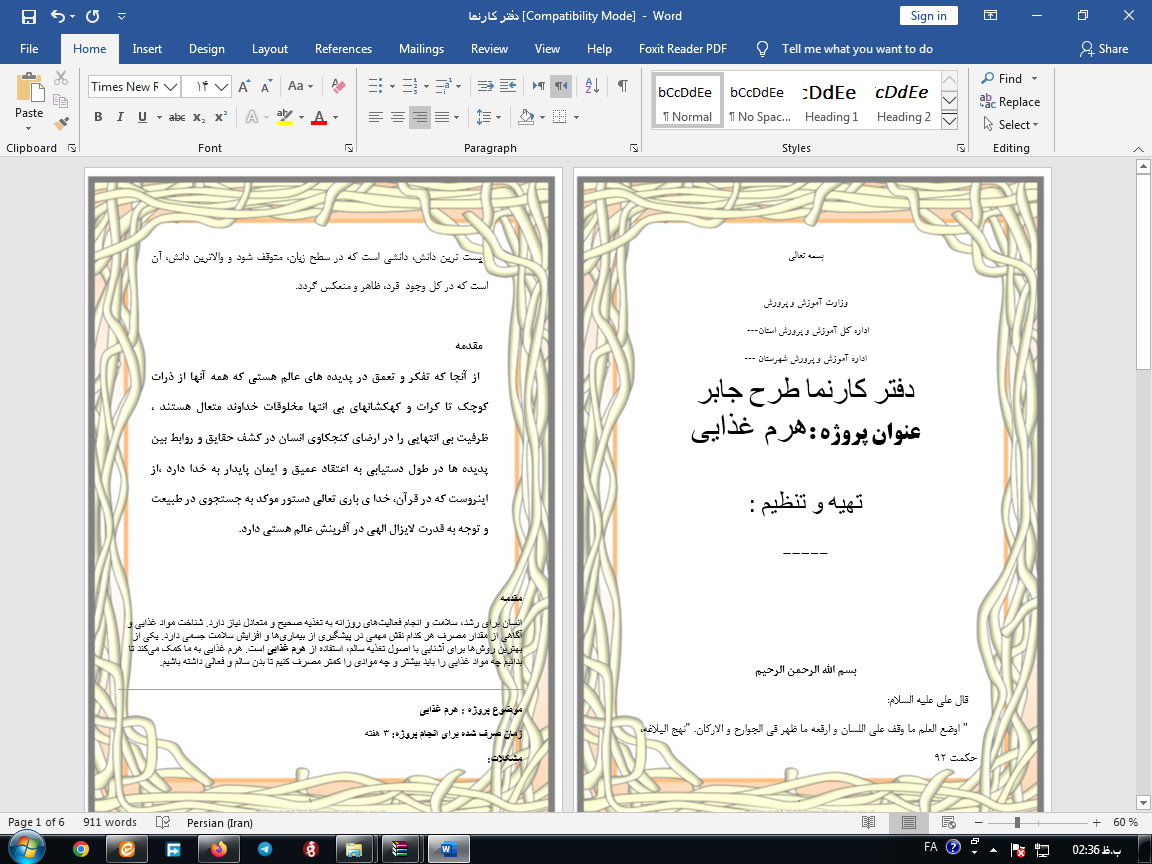The height and width of the screenshot is (864, 1152).
Task: Switch to Read Mode view in status bar
Action: (x=868, y=822)
